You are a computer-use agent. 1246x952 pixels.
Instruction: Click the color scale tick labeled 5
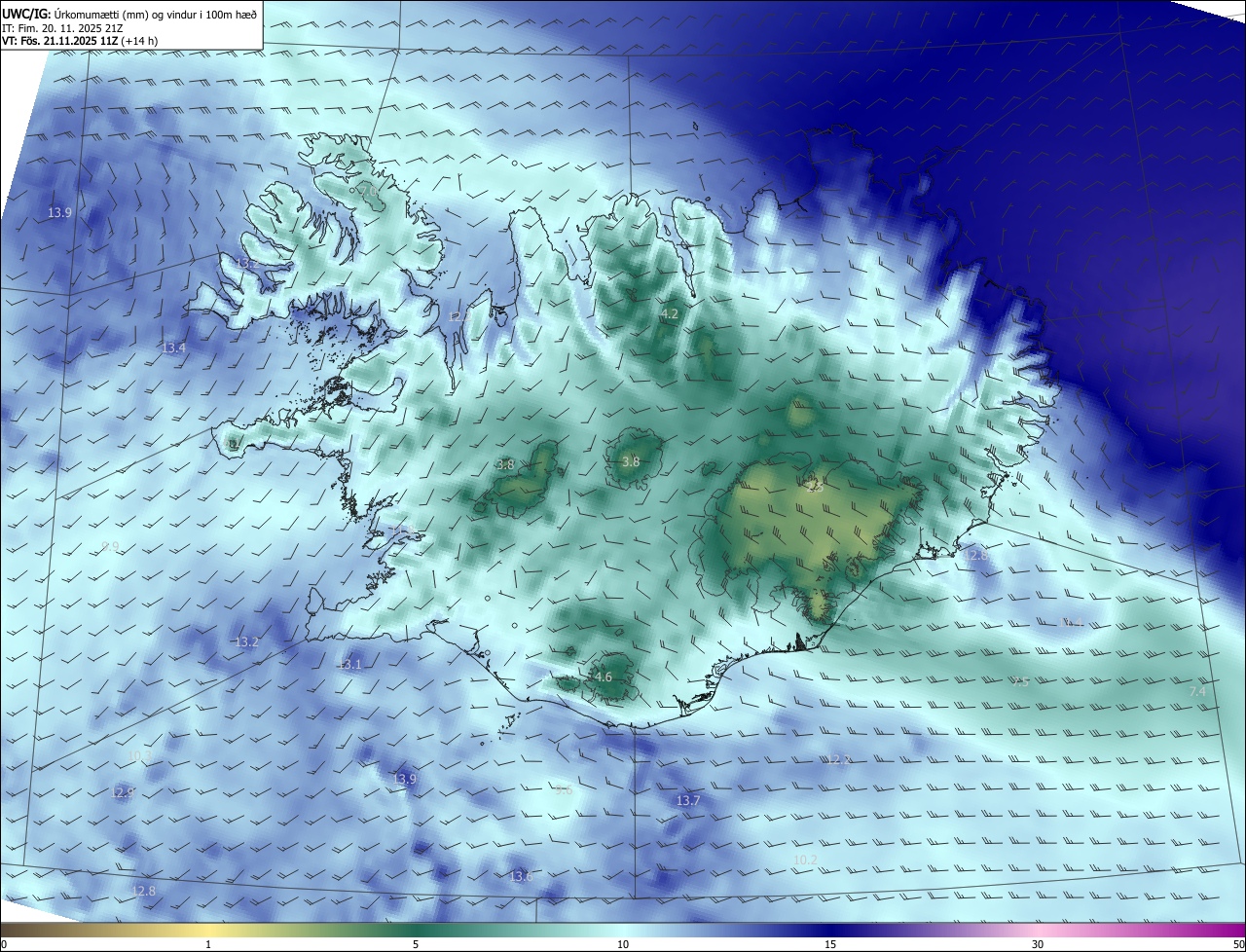[x=416, y=944]
